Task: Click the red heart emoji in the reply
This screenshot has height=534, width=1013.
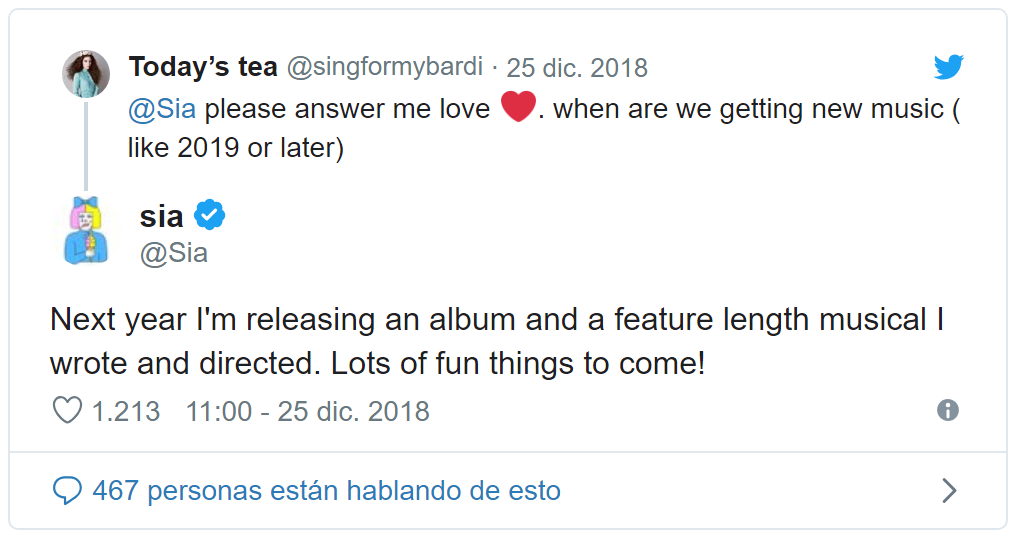Action: (518, 107)
